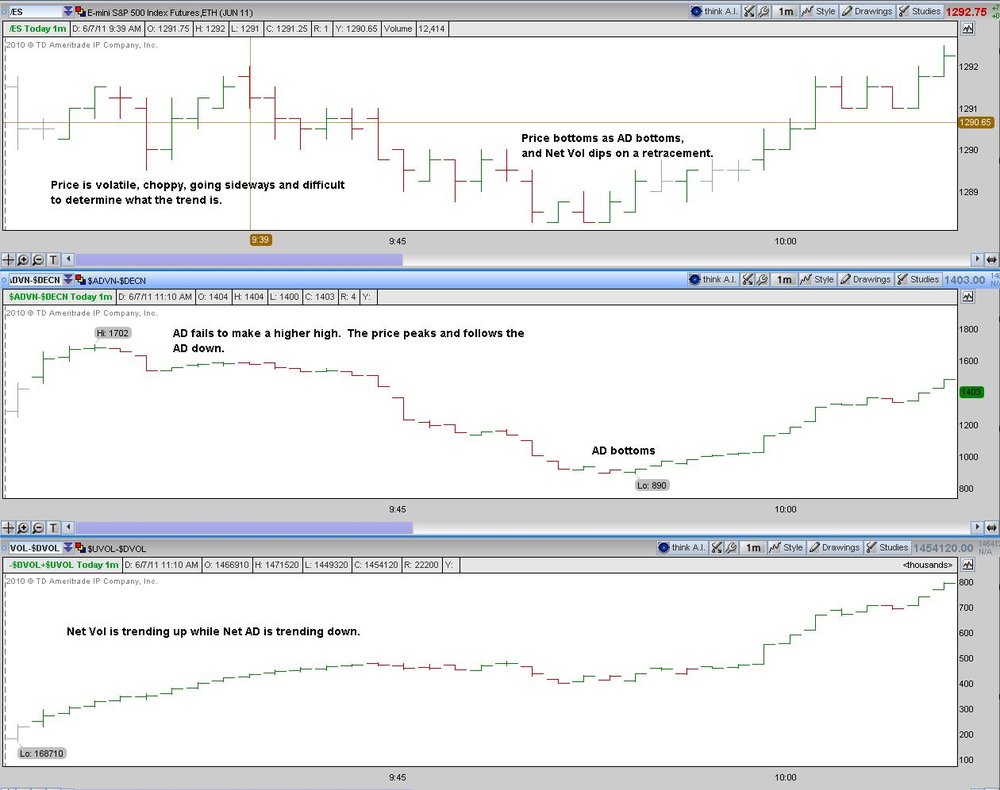Open Drawings menu on $ADVN-$DECN chart
The width and height of the screenshot is (1000, 790).
(x=865, y=279)
